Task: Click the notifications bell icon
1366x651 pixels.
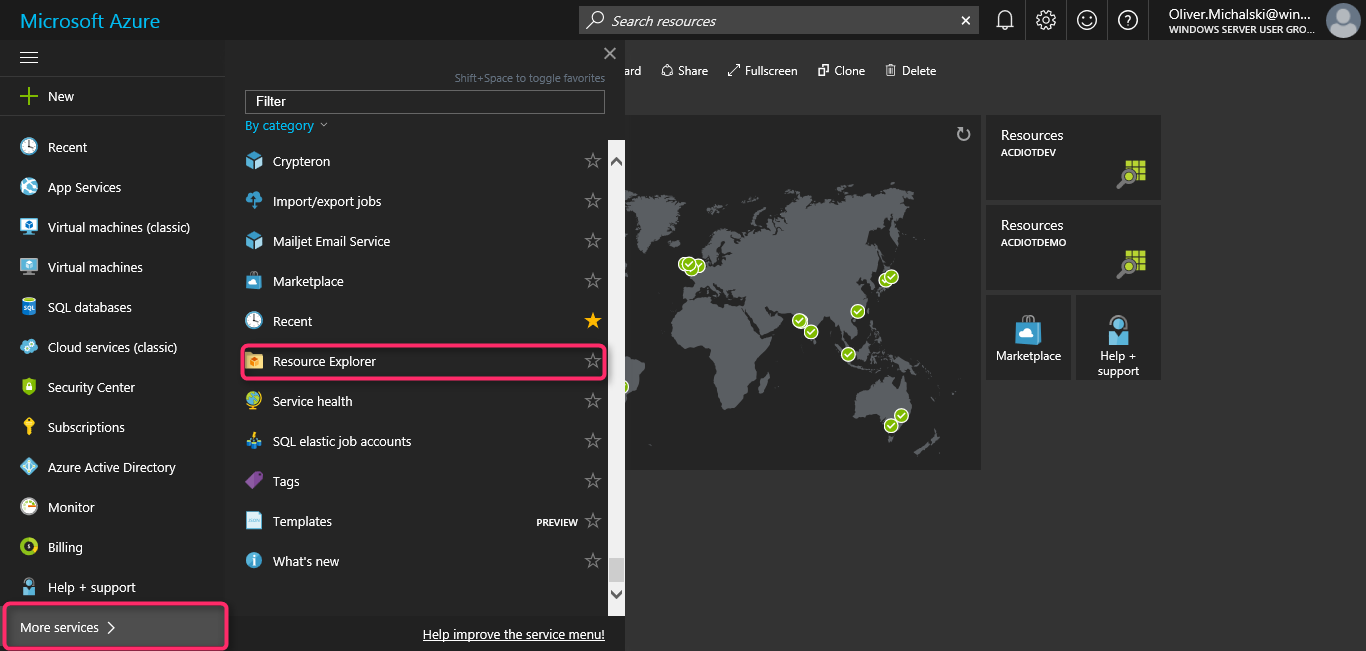Action: pos(1005,20)
